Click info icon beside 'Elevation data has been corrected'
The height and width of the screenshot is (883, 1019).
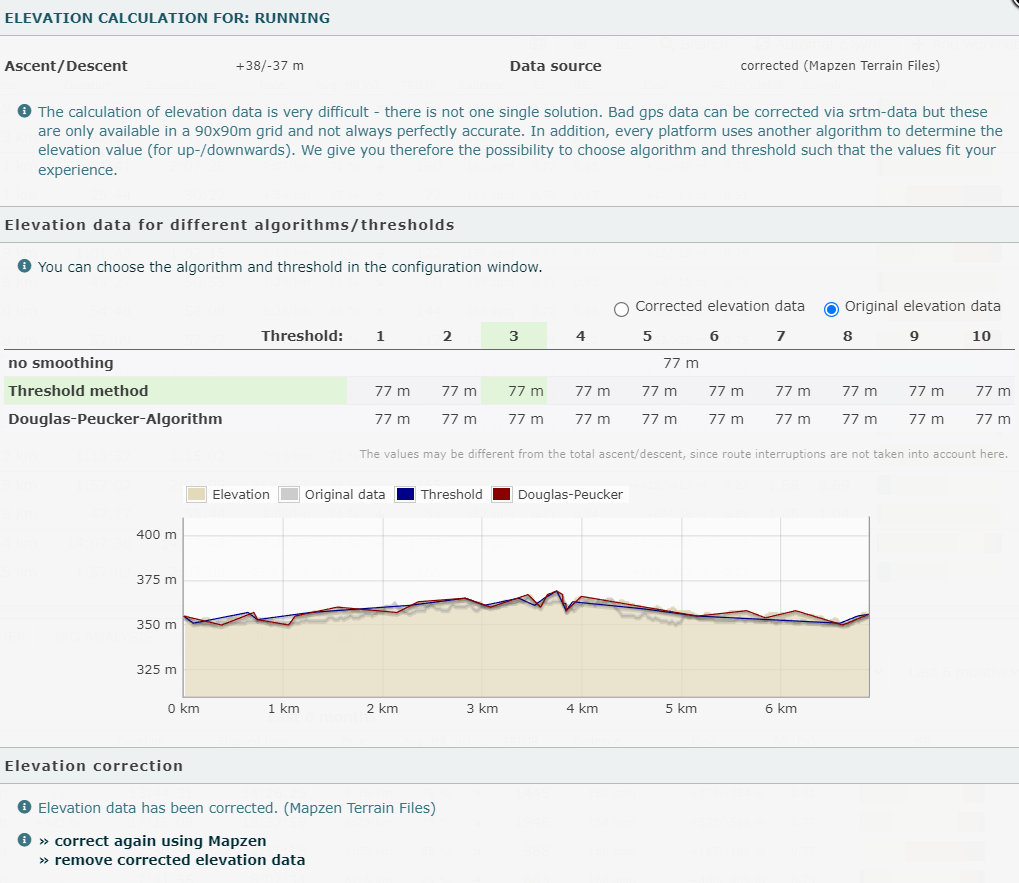24,807
